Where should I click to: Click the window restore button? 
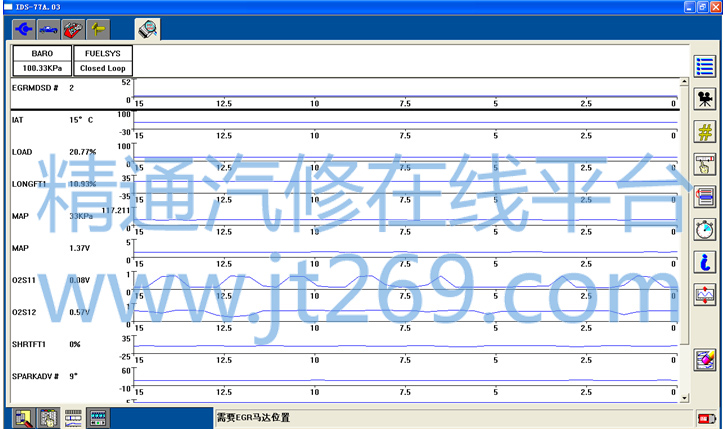702,7
